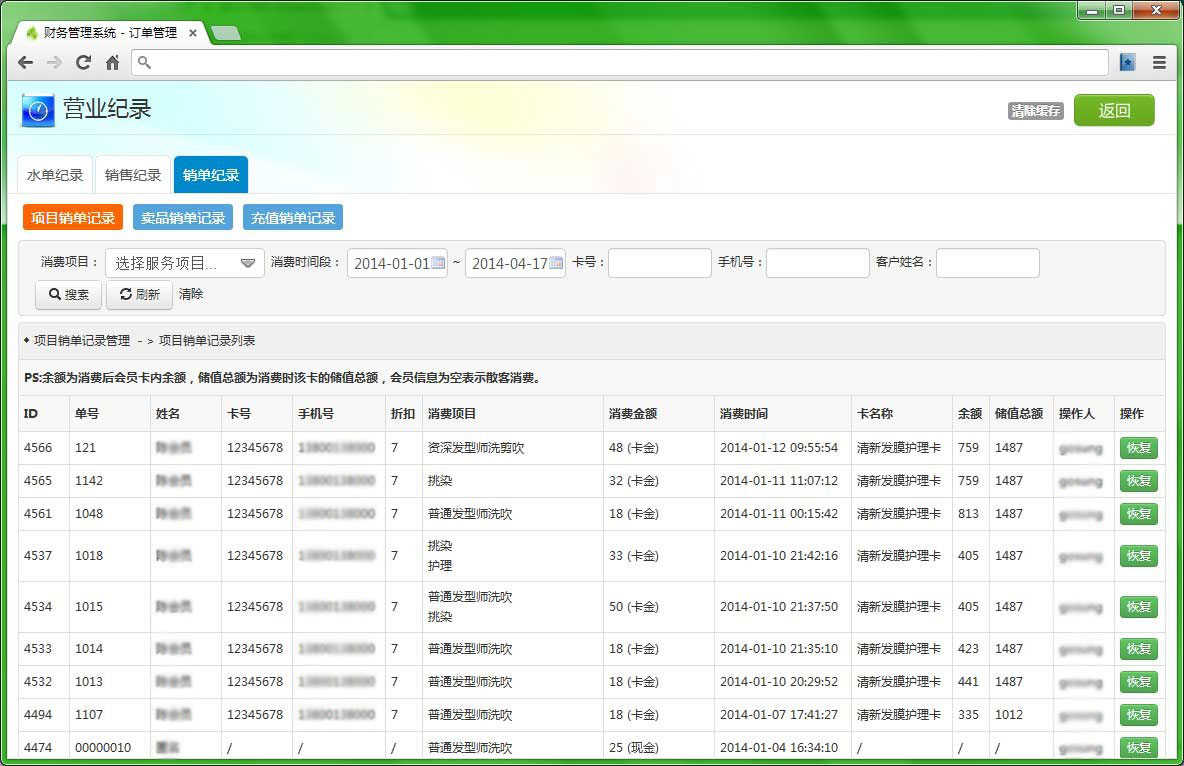Click the 项目销单记录管理 breadcrumb text
The image size is (1184, 766).
pyautogui.click(x=82, y=341)
